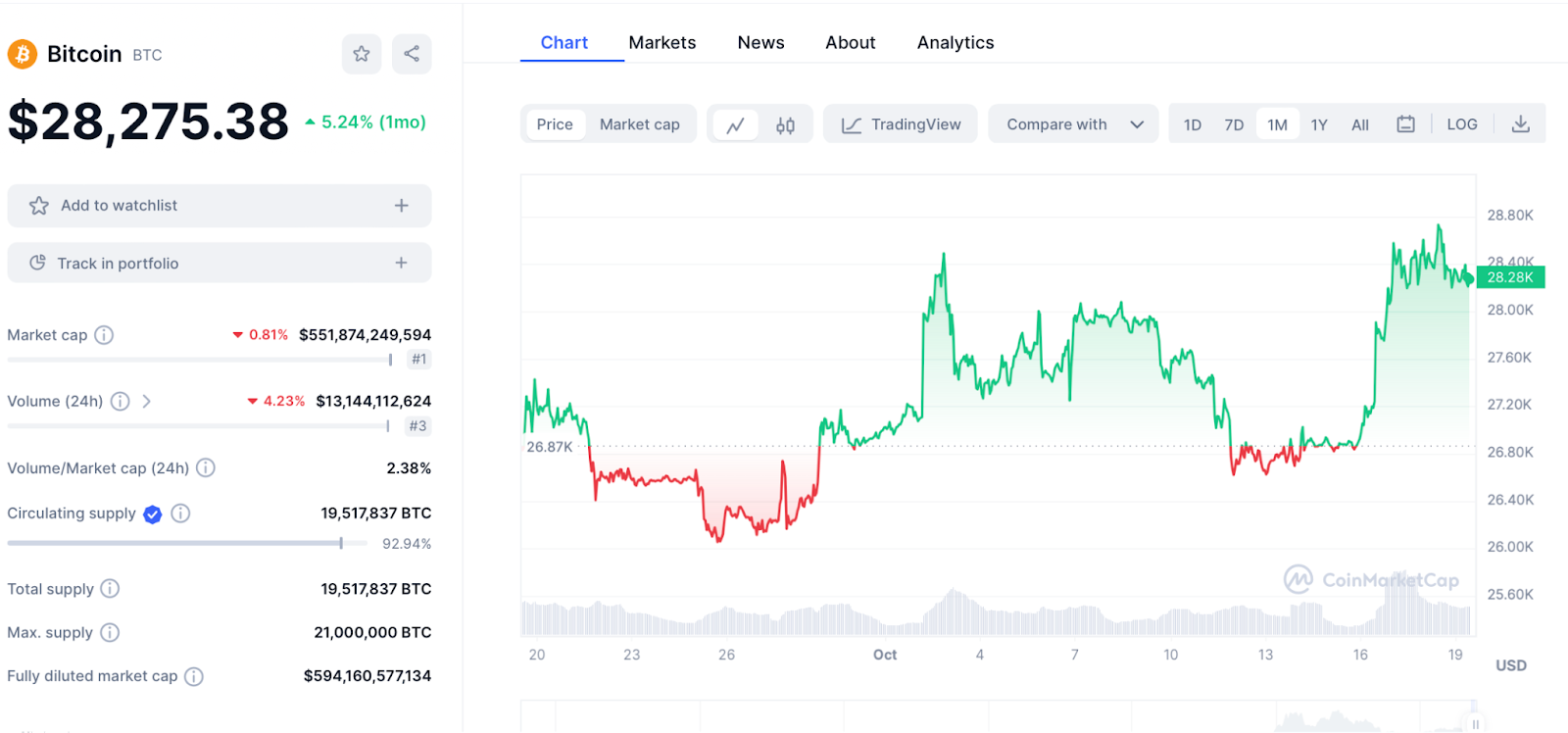Select the All time range
Viewport: 1568px width, 733px height.
point(1360,124)
